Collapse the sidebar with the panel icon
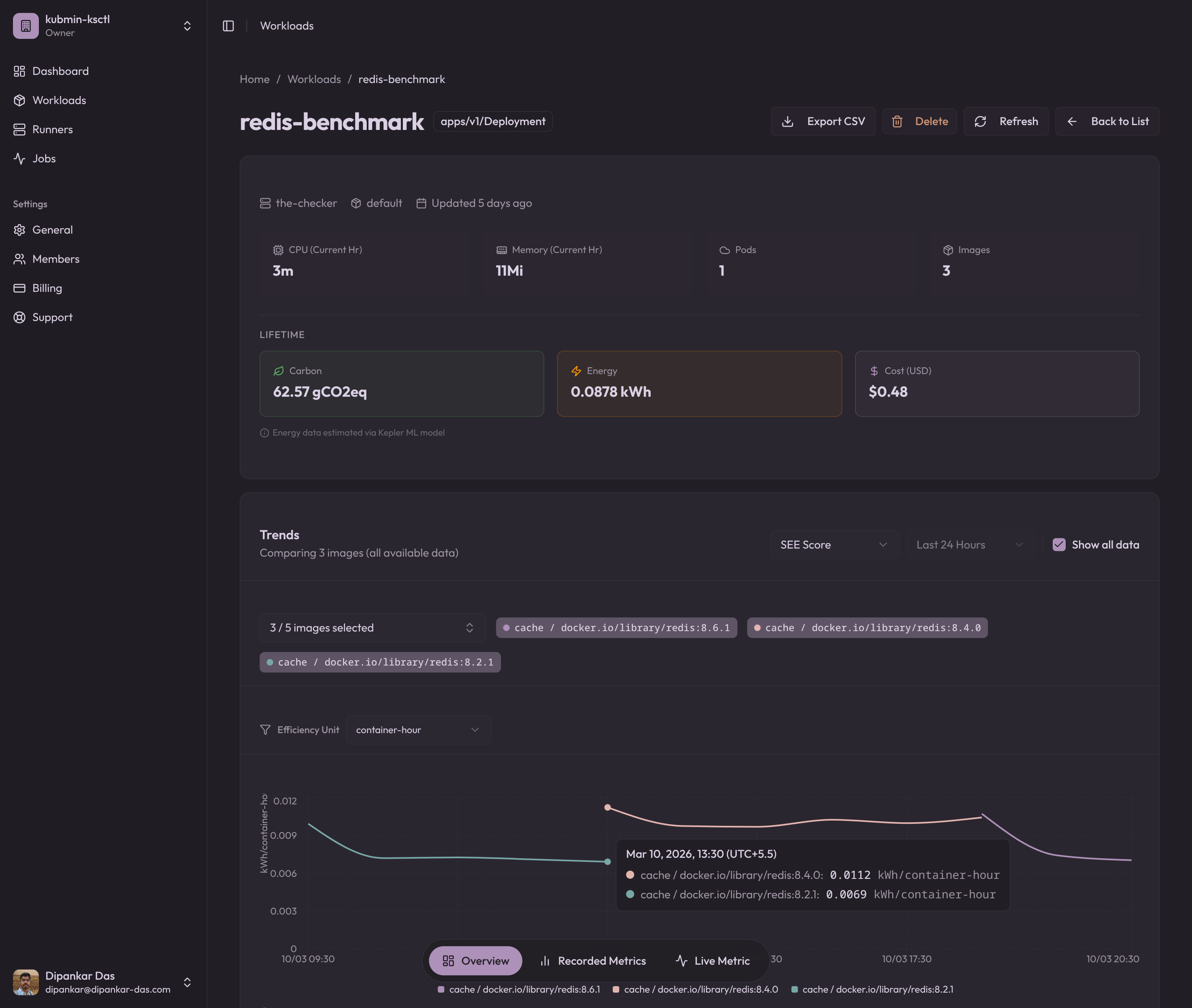Viewport: 1192px width, 1008px height. point(228,26)
